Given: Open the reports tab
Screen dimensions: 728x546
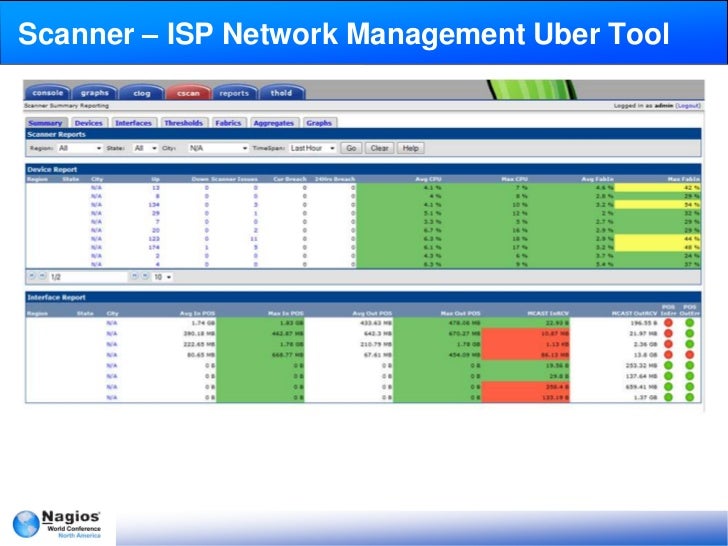Looking at the screenshot, I should (x=234, y=93).
